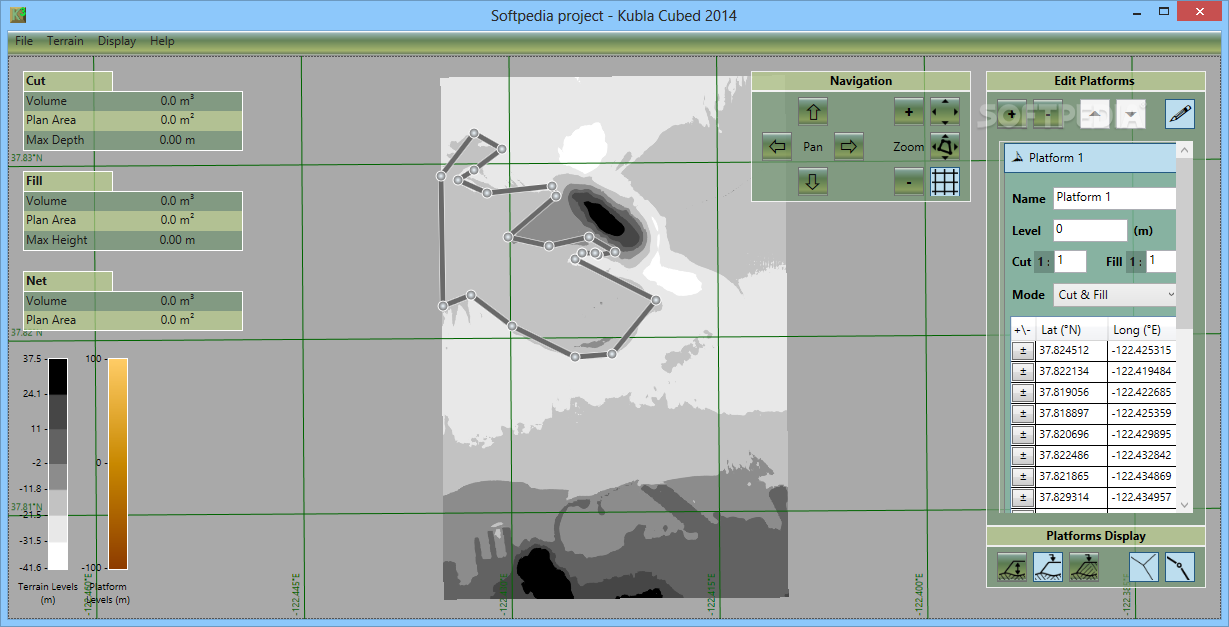Click the Fill slope ratio input field
This screenshot has height=627, width=1229.
point(1161,261)
